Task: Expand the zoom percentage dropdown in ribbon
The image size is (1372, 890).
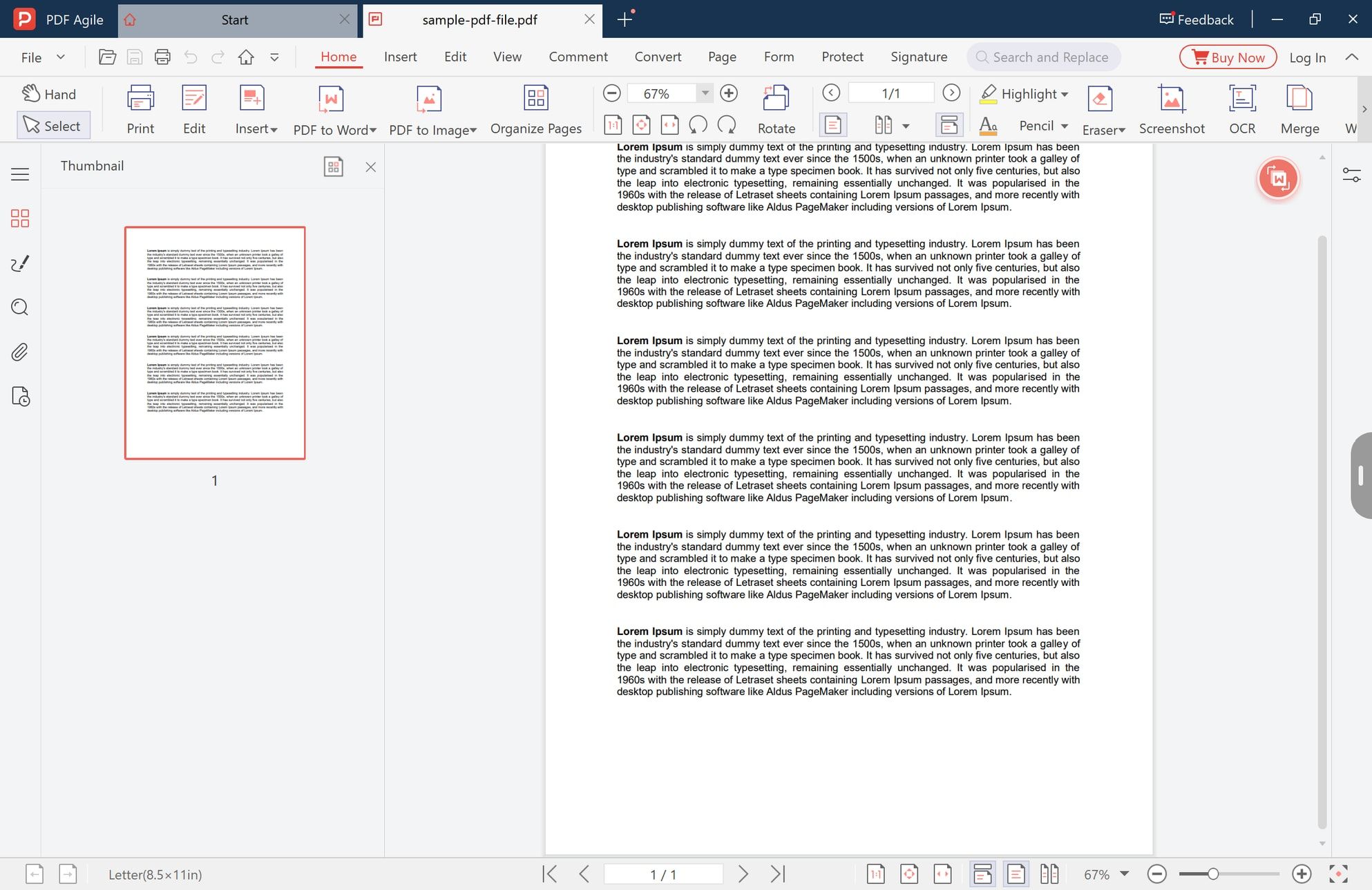Action: pyautogui.click(x=705, y=93)
